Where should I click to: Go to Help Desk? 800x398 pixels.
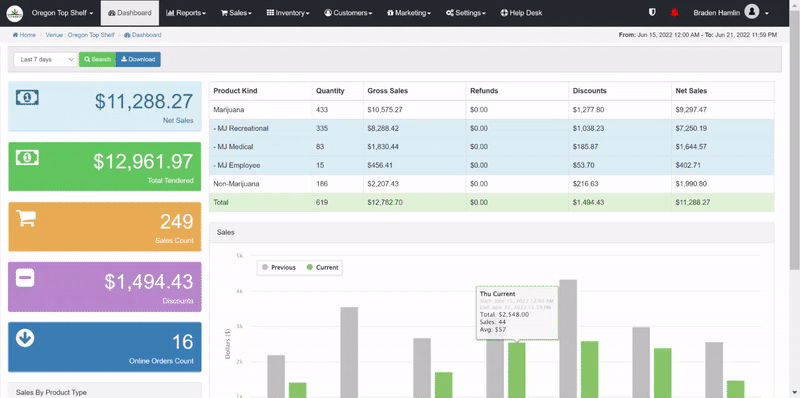pos(521,13)
